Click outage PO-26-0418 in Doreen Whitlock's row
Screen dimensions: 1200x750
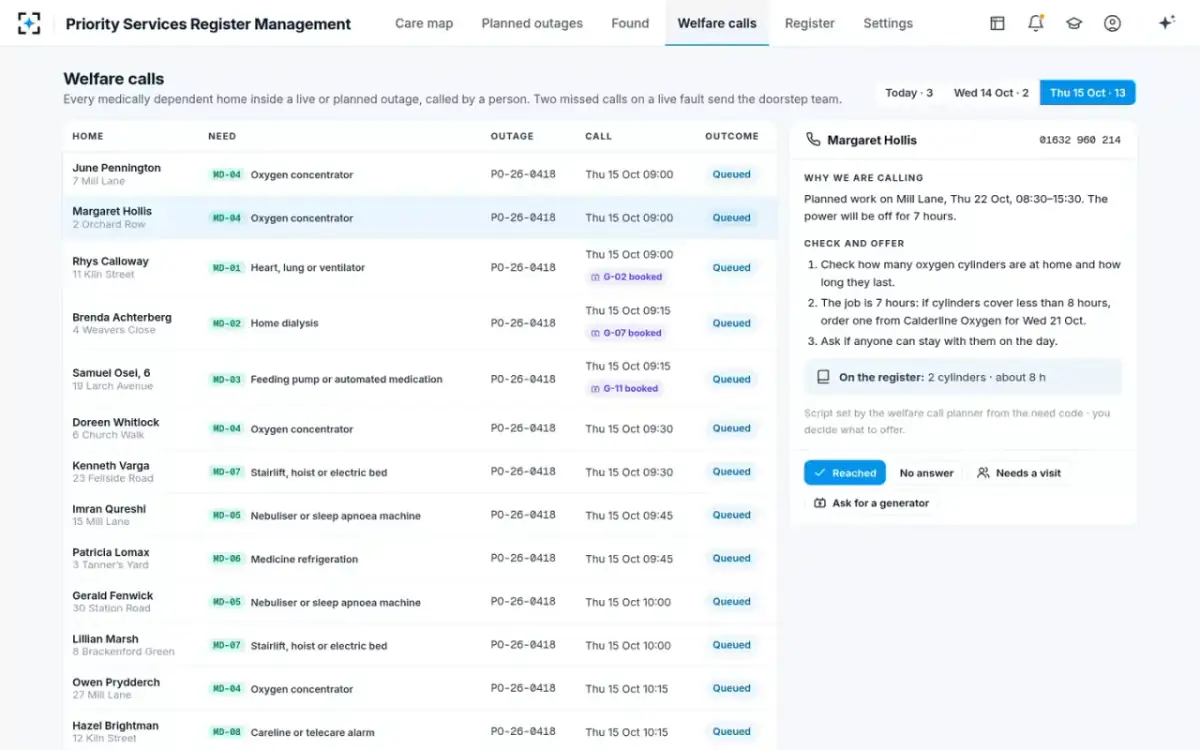point(523,428)
